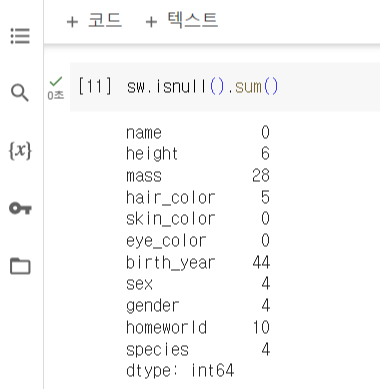Click into the sw.isnull().sum() code line
The height and width of the screenshot is (389, 380).
[202, 87]
